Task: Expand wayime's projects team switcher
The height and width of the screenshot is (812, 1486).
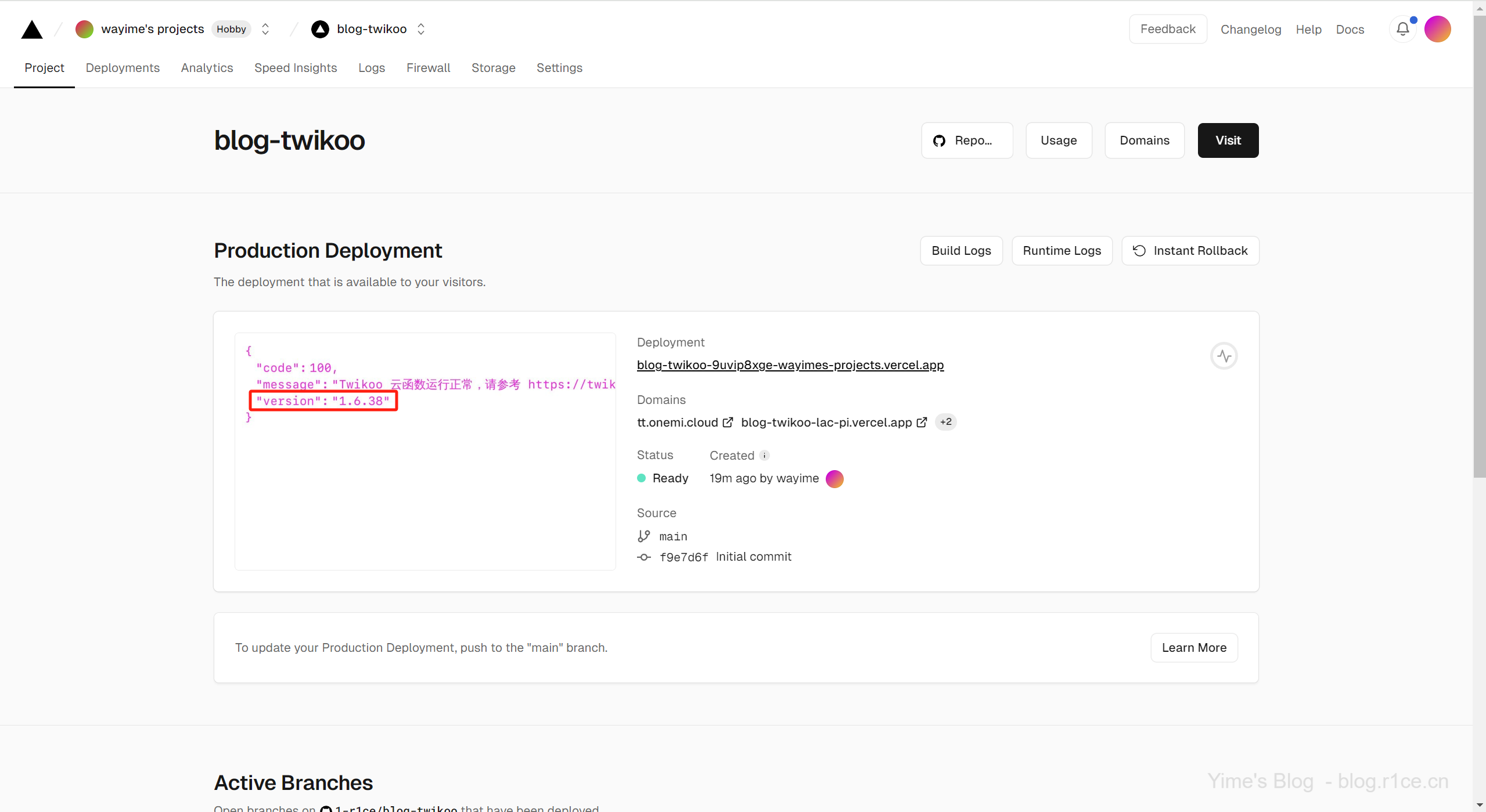Action: [265, 29]
